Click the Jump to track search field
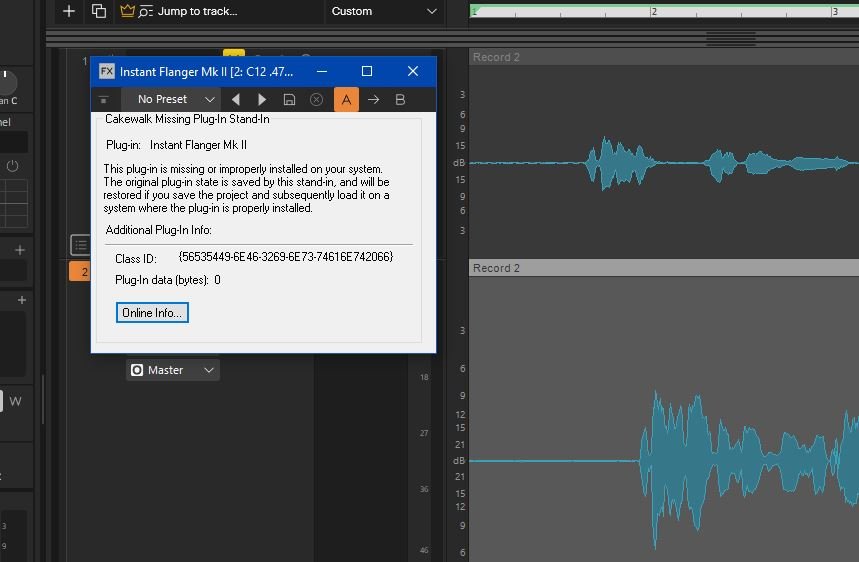Image resolution: width=859 pixels, height=562 pixels. tap(198, 11)
